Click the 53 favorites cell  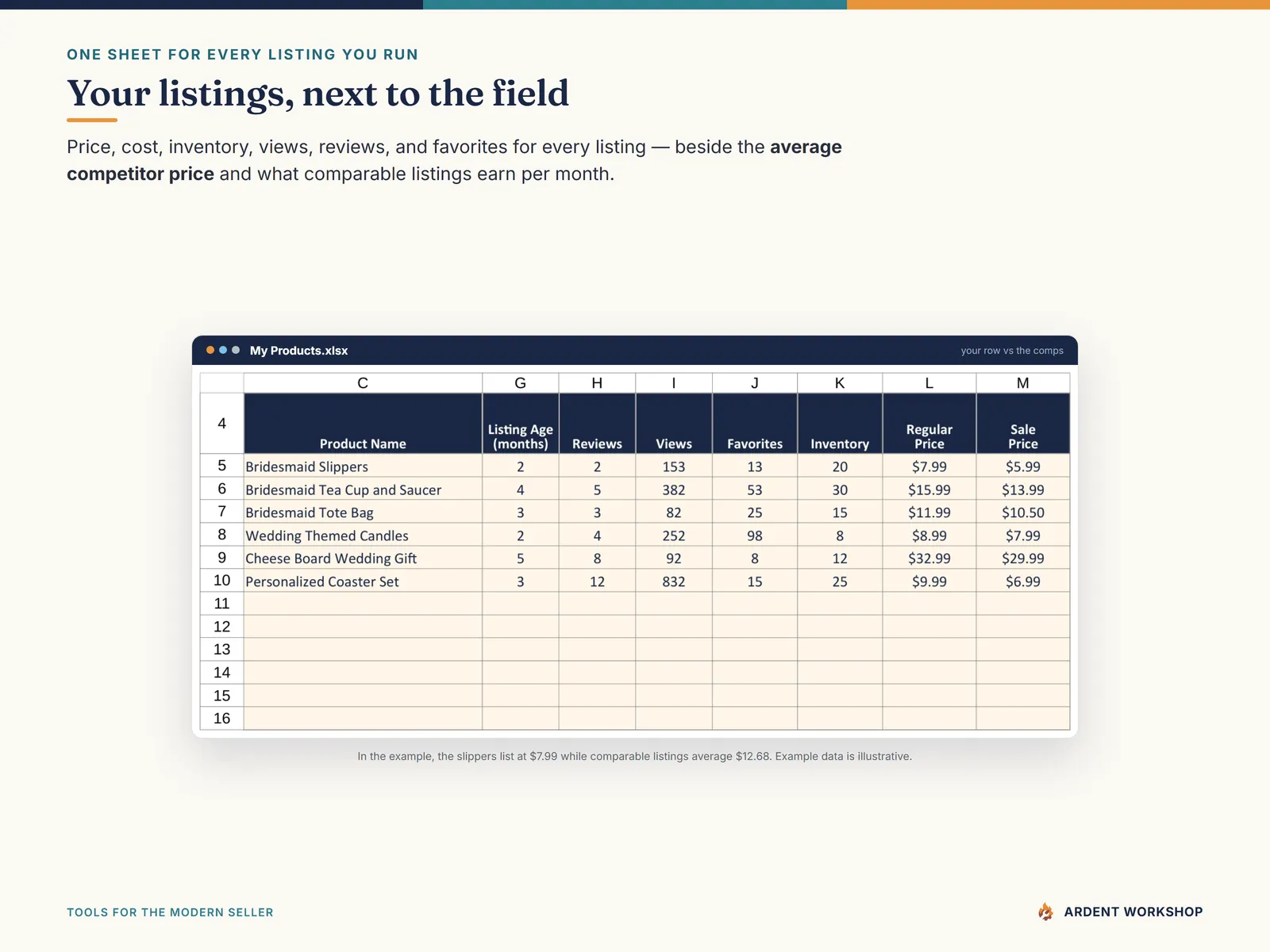755,489
